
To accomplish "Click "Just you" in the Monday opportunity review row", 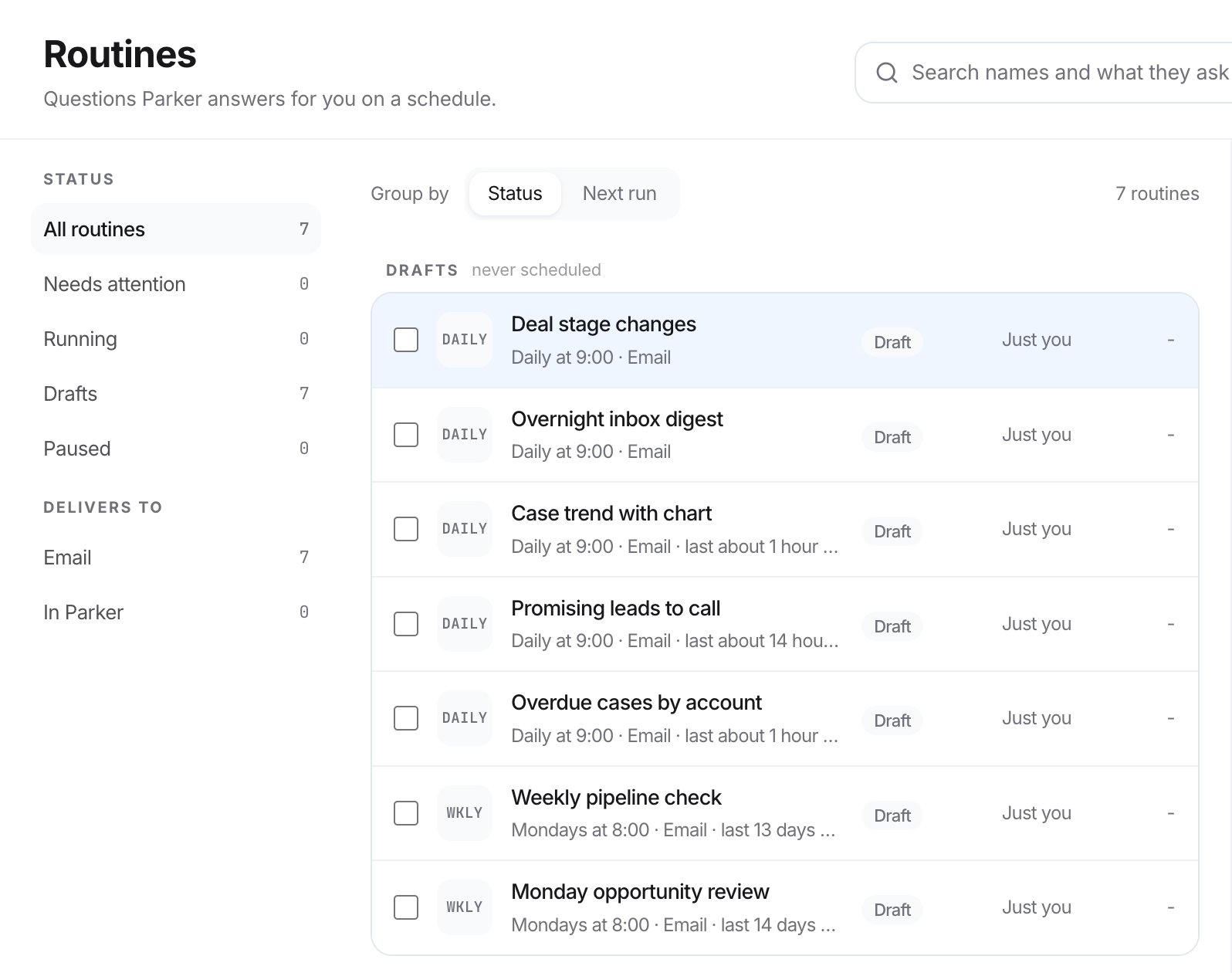I will [x=1036, y=907].
